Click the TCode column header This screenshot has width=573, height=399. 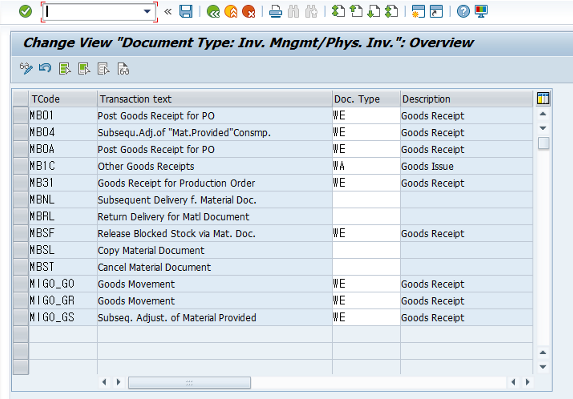tap(63, 99)
